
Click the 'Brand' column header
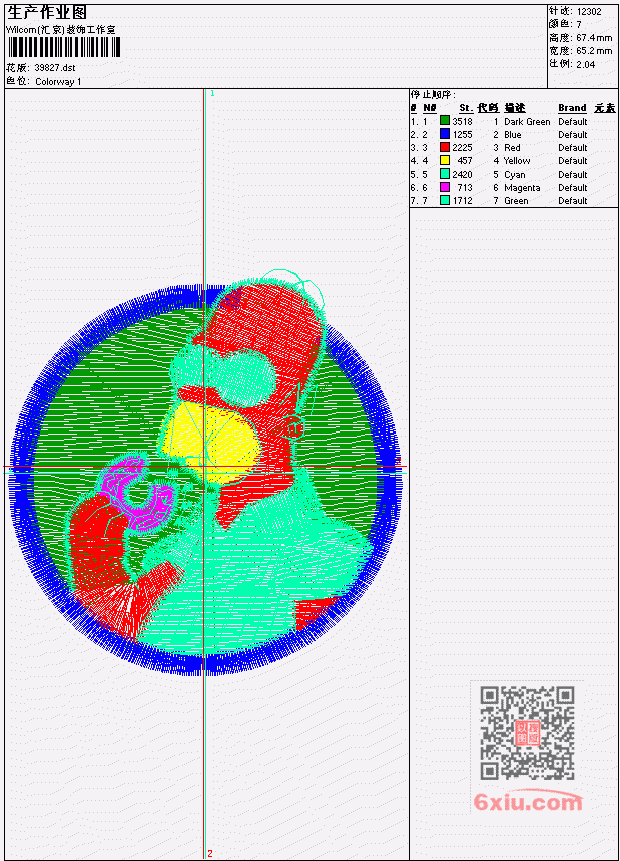(572, 108)
